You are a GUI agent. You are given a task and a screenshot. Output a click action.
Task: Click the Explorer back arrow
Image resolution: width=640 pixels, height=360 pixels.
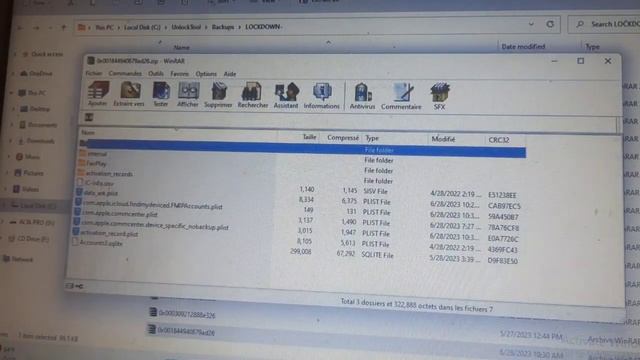pos(20,28)
